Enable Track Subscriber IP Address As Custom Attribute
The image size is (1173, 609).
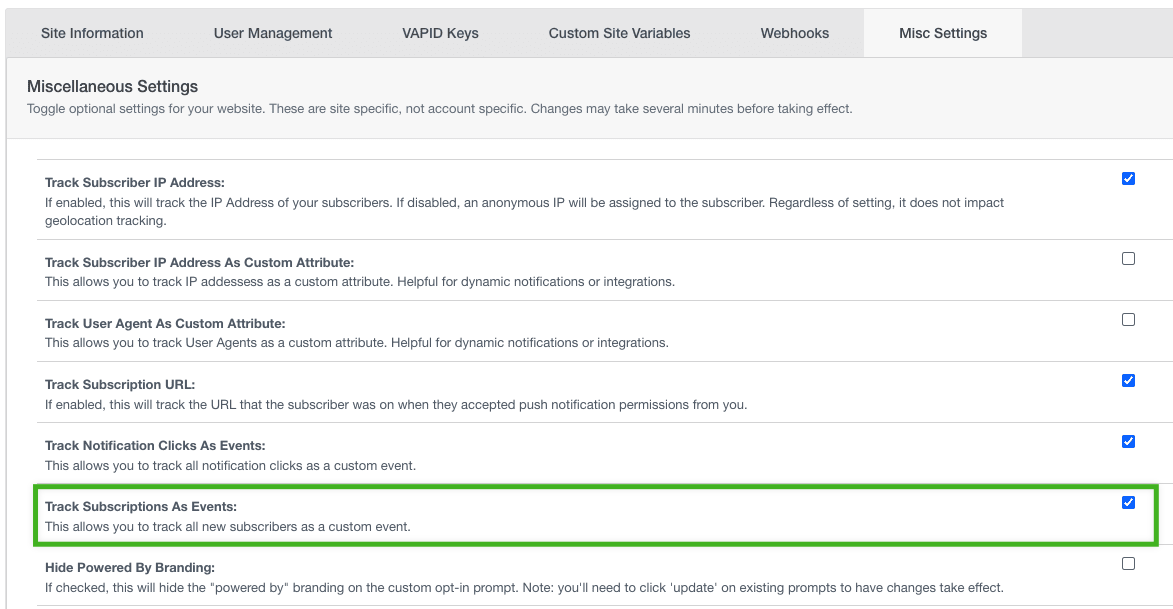tap(1128, 259)
